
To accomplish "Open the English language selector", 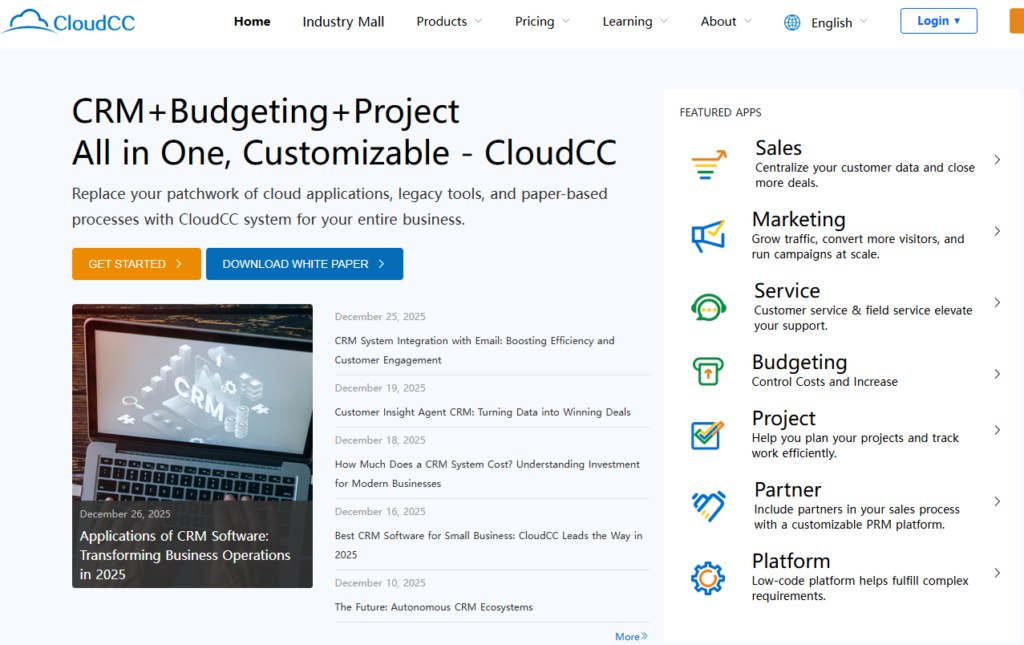I will click(x=839, y=22).
